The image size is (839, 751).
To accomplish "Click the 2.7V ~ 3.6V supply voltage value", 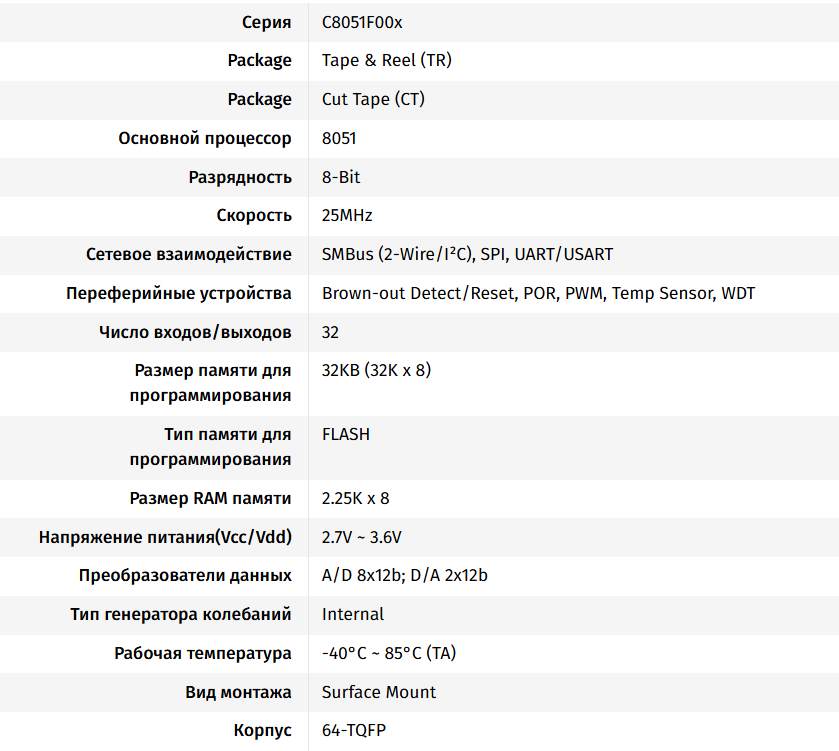I will click(361, 537).
